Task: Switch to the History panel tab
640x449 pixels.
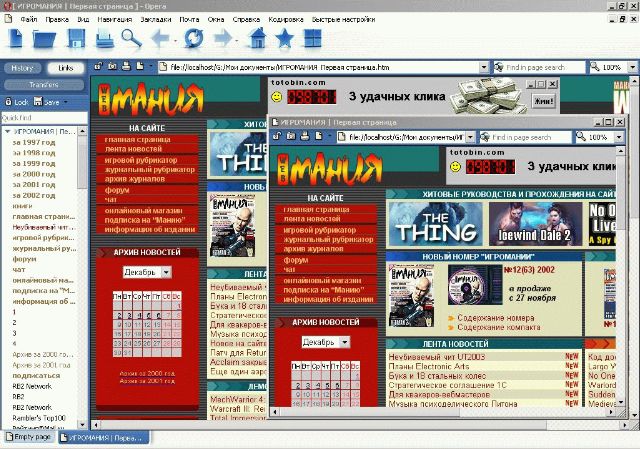Action: 22,68
